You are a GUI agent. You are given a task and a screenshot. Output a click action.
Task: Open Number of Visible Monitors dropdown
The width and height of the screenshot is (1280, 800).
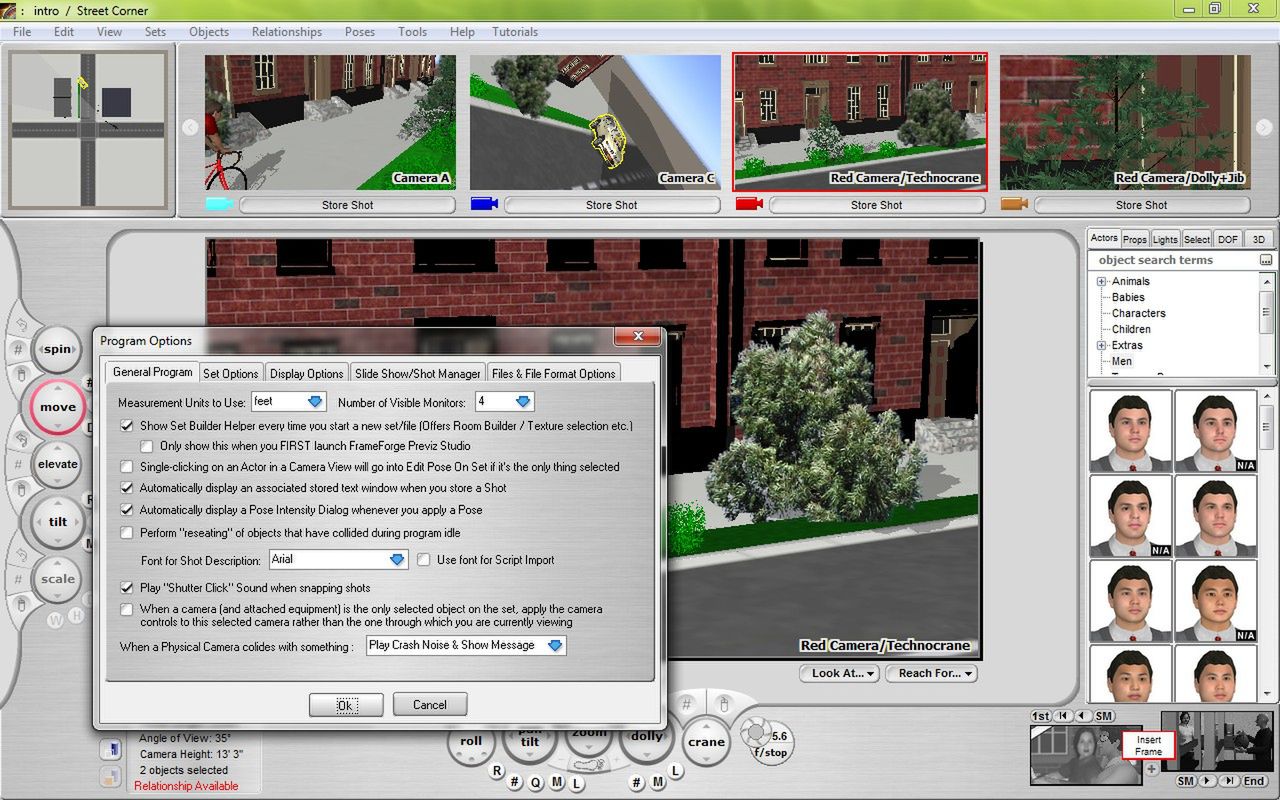[504, 402]
